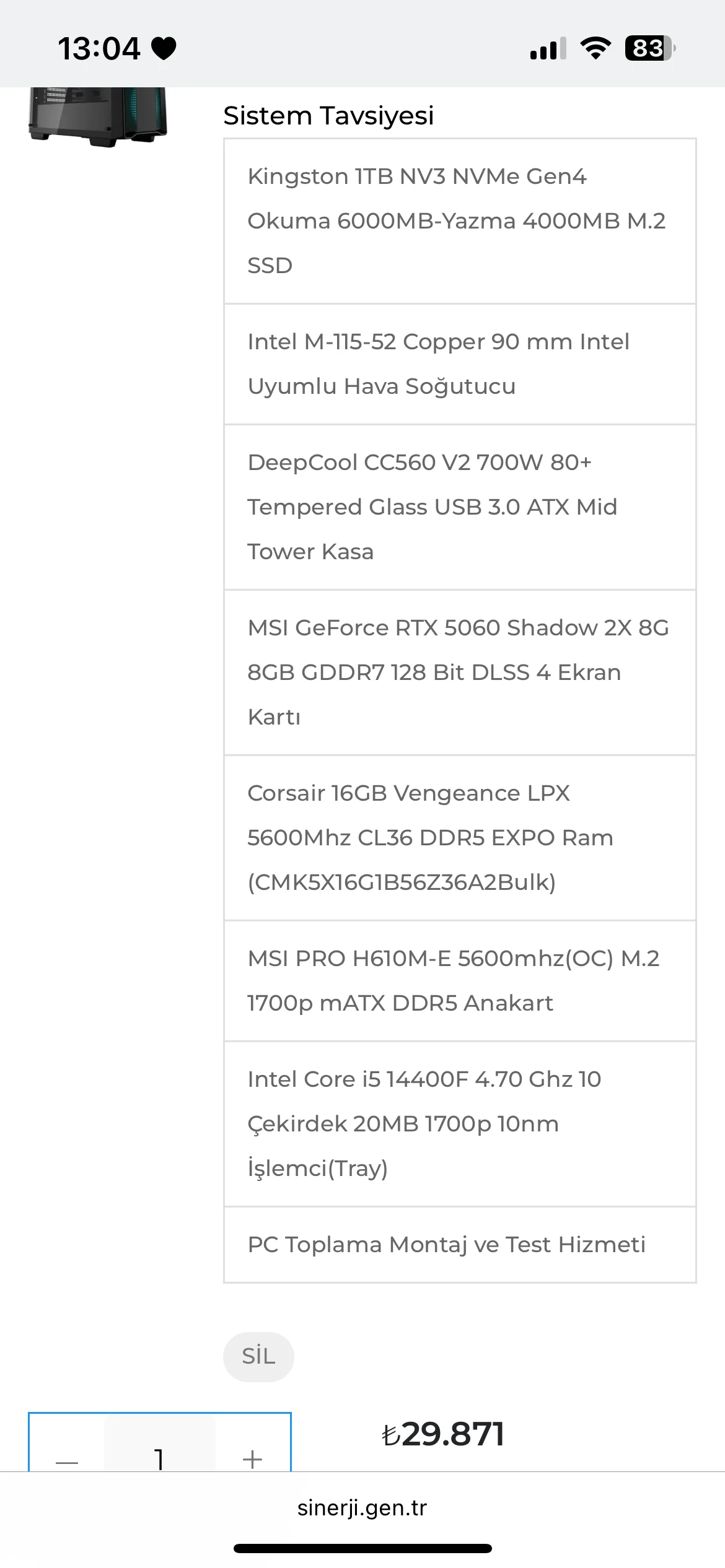
Task: Open the PC case product thumbnail
Action: click(x=98, y=116)
